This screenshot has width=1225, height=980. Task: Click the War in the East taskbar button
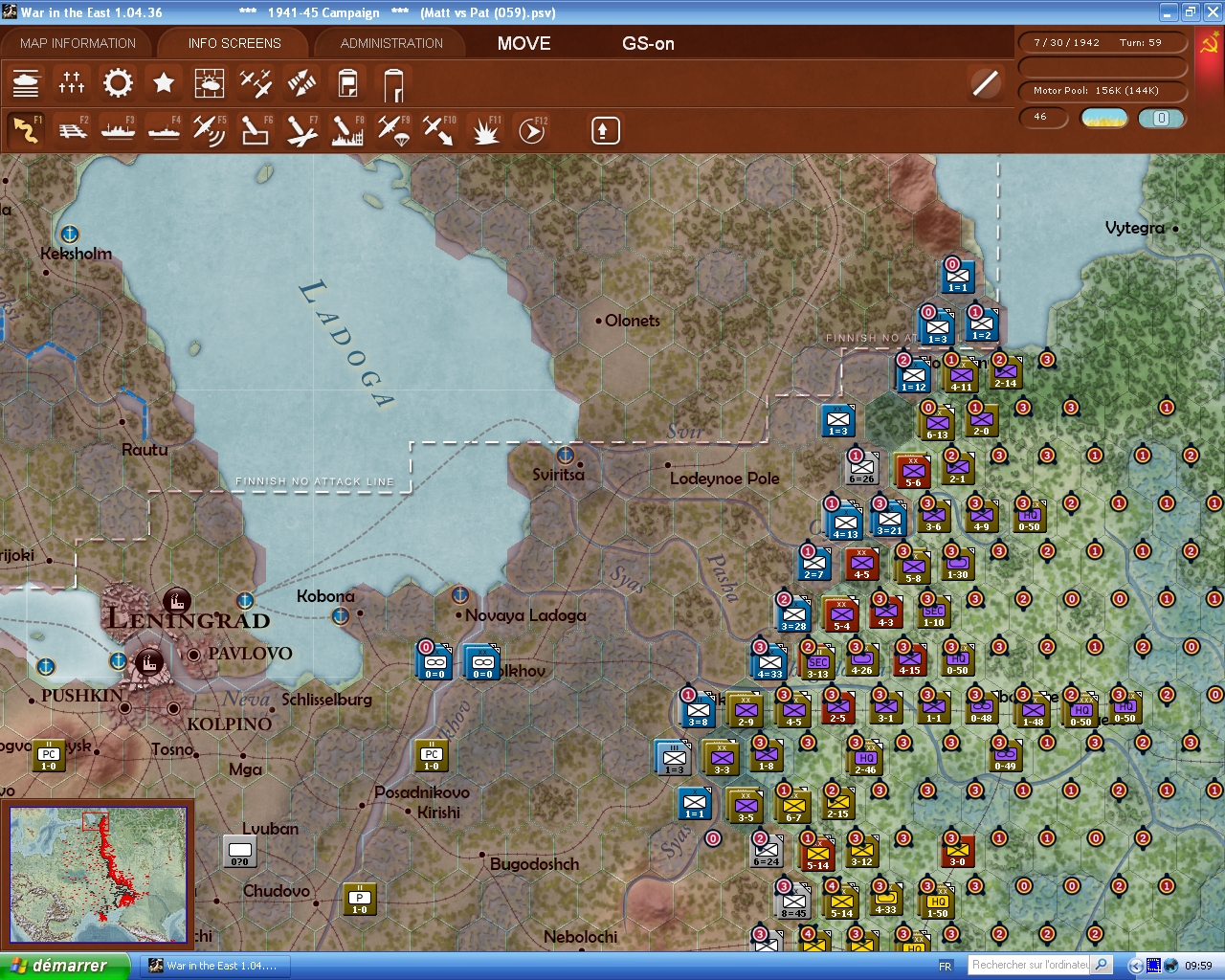(213, 966)
